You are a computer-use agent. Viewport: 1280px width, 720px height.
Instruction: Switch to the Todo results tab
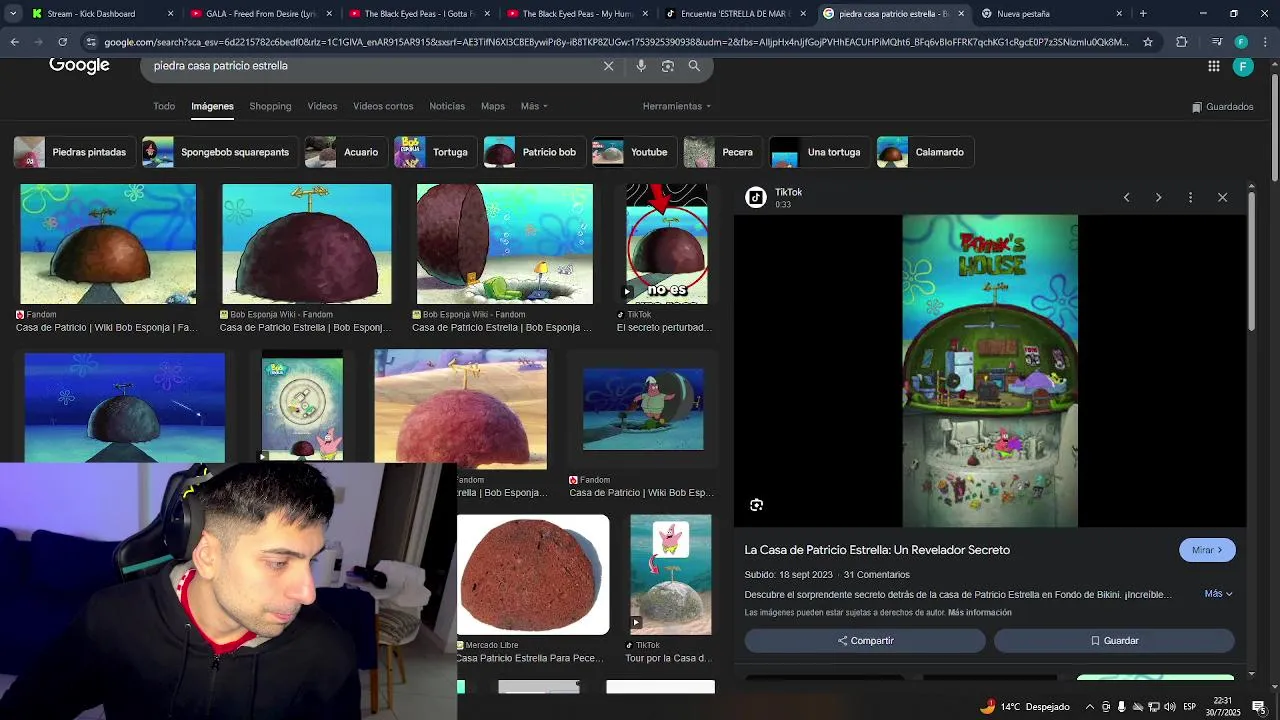pyautogui.click(x=164, y=106)
